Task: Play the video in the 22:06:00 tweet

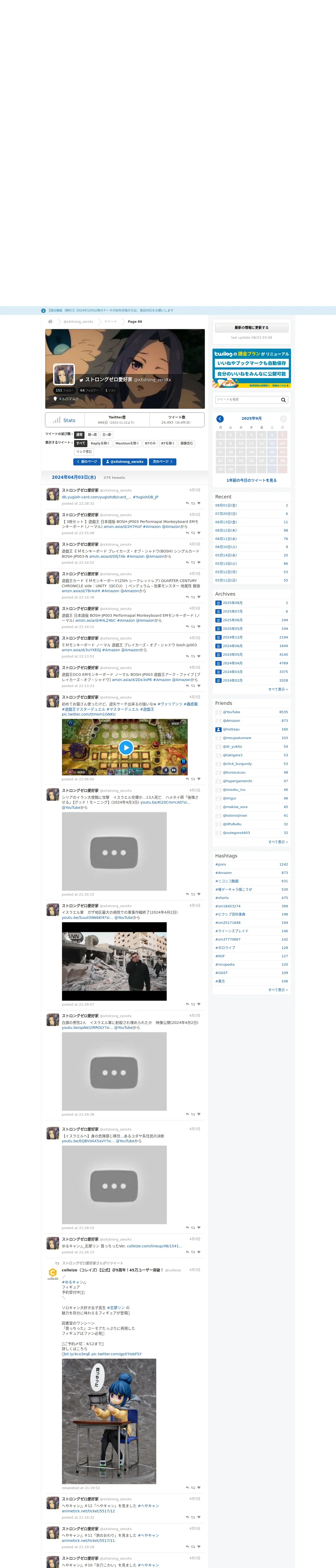Action: (126, 747)
